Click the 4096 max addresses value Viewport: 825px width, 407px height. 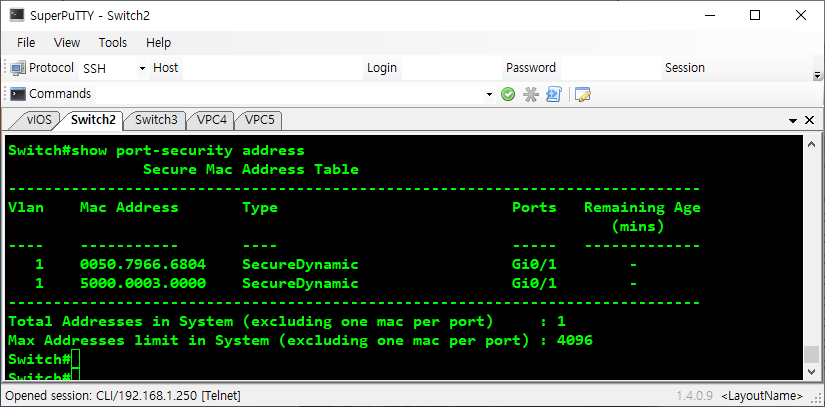[x=575, y=341]
